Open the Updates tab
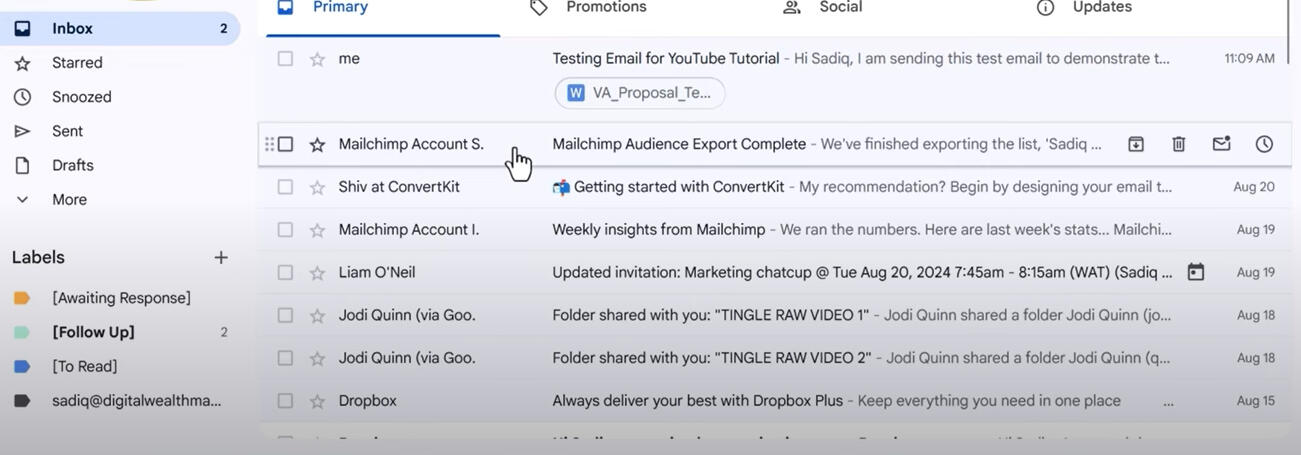 click(x=1101, y=8)
